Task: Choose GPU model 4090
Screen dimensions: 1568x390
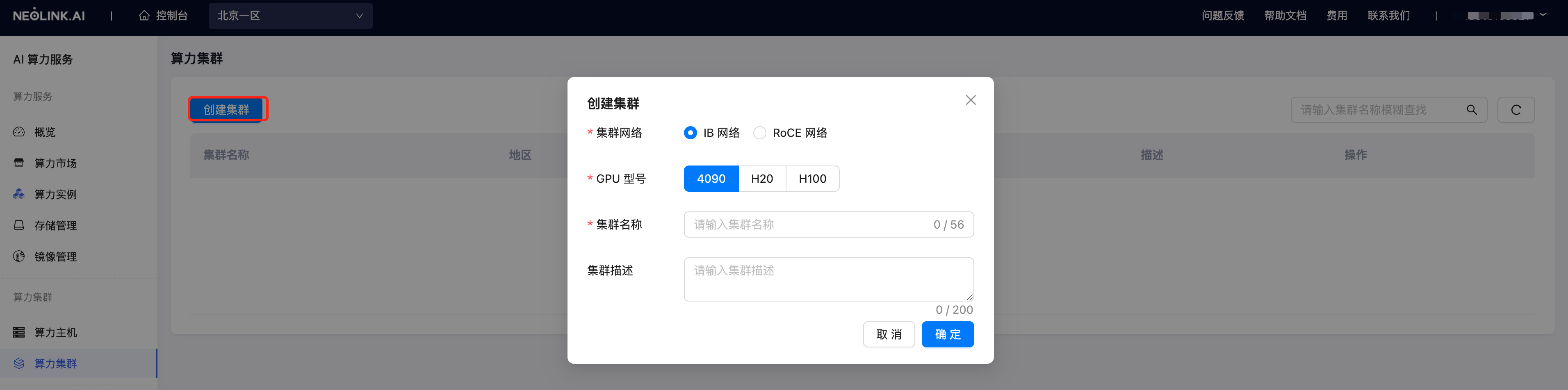Action: tap(711, 178)
